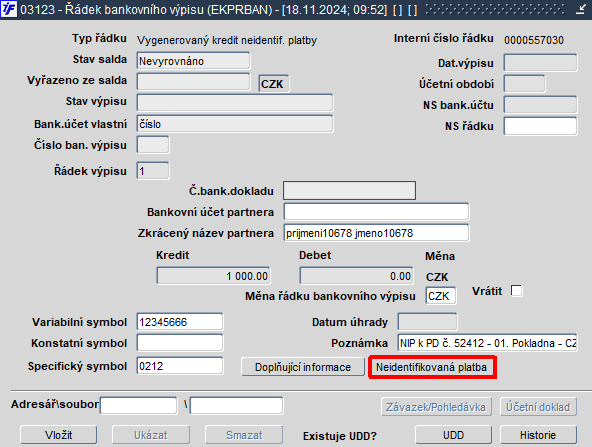Image resolution: width=592 pixels, height=447 pixels.
Task: Focus the Variabilní symbol field
Action: 180,322
